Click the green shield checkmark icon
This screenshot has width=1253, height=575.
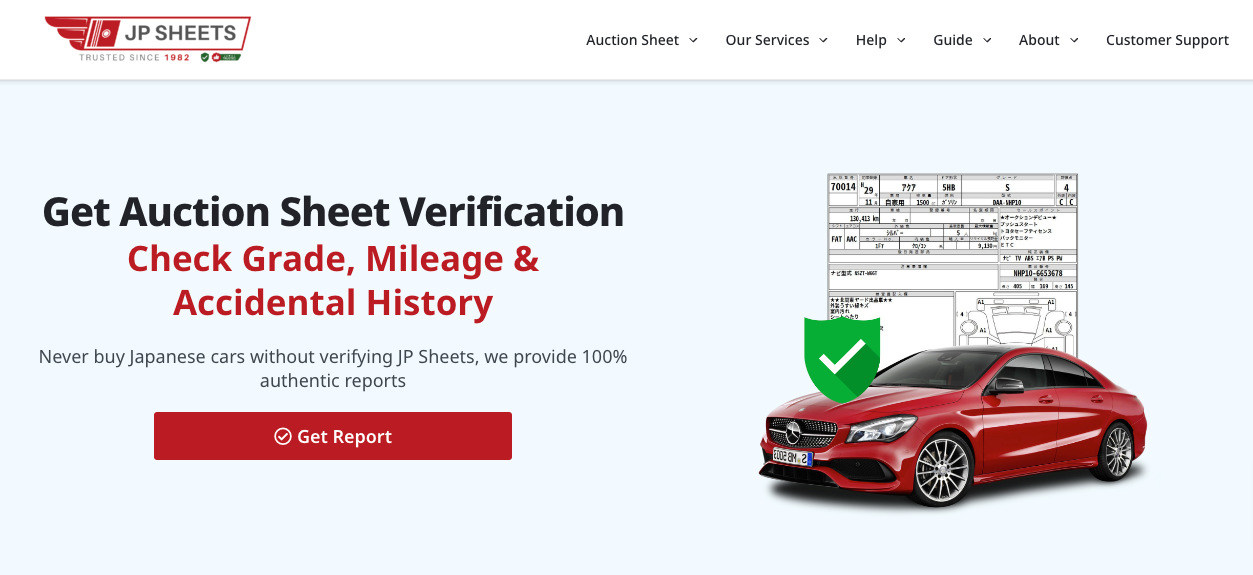click(x=842, y=359)
